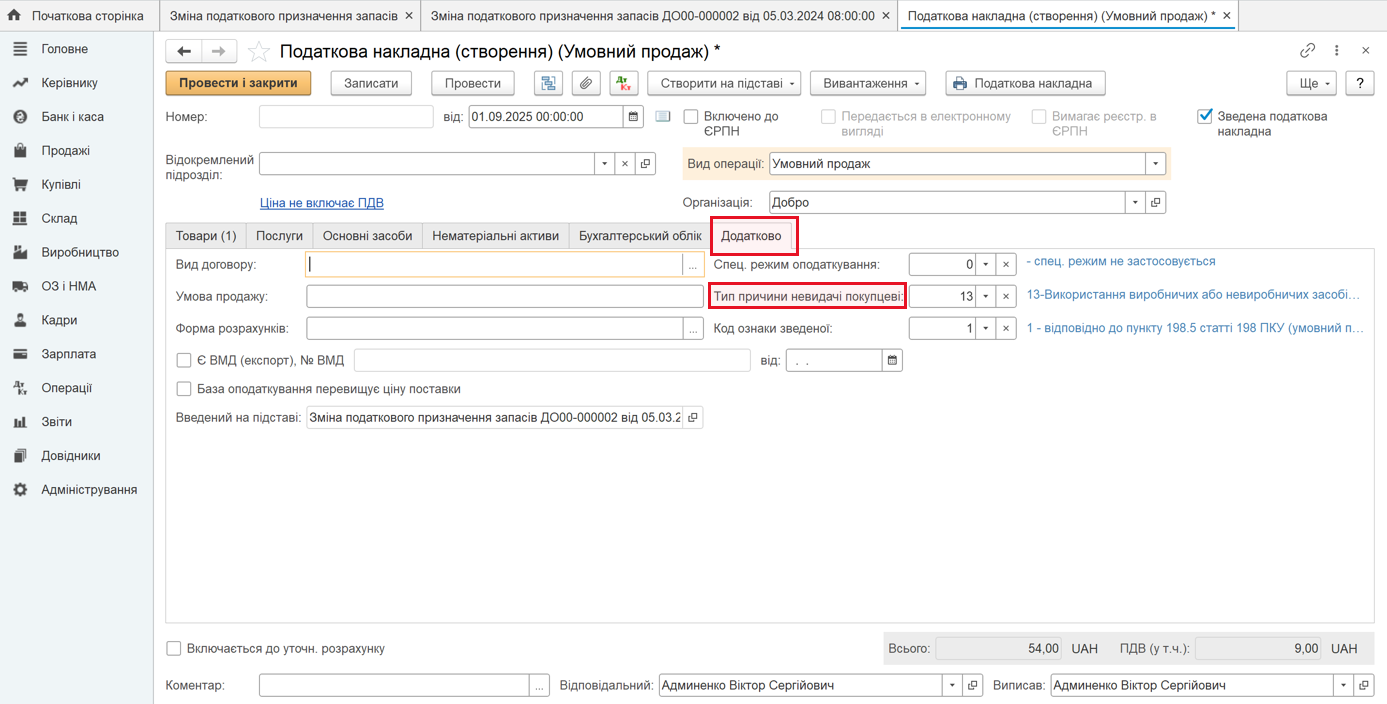Click the Дт/Кт icon beside Операції
This screenshot has height=704, width=1387.
click(20, 388)
